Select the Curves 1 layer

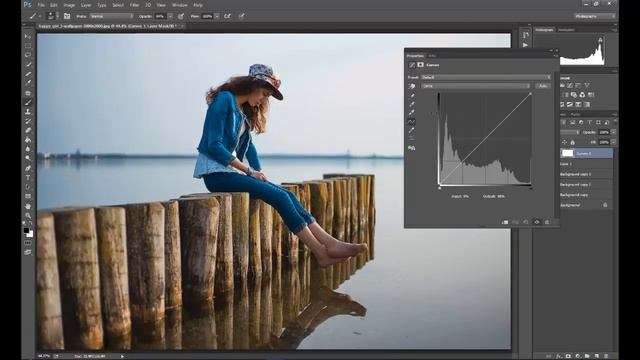(587, 153)
